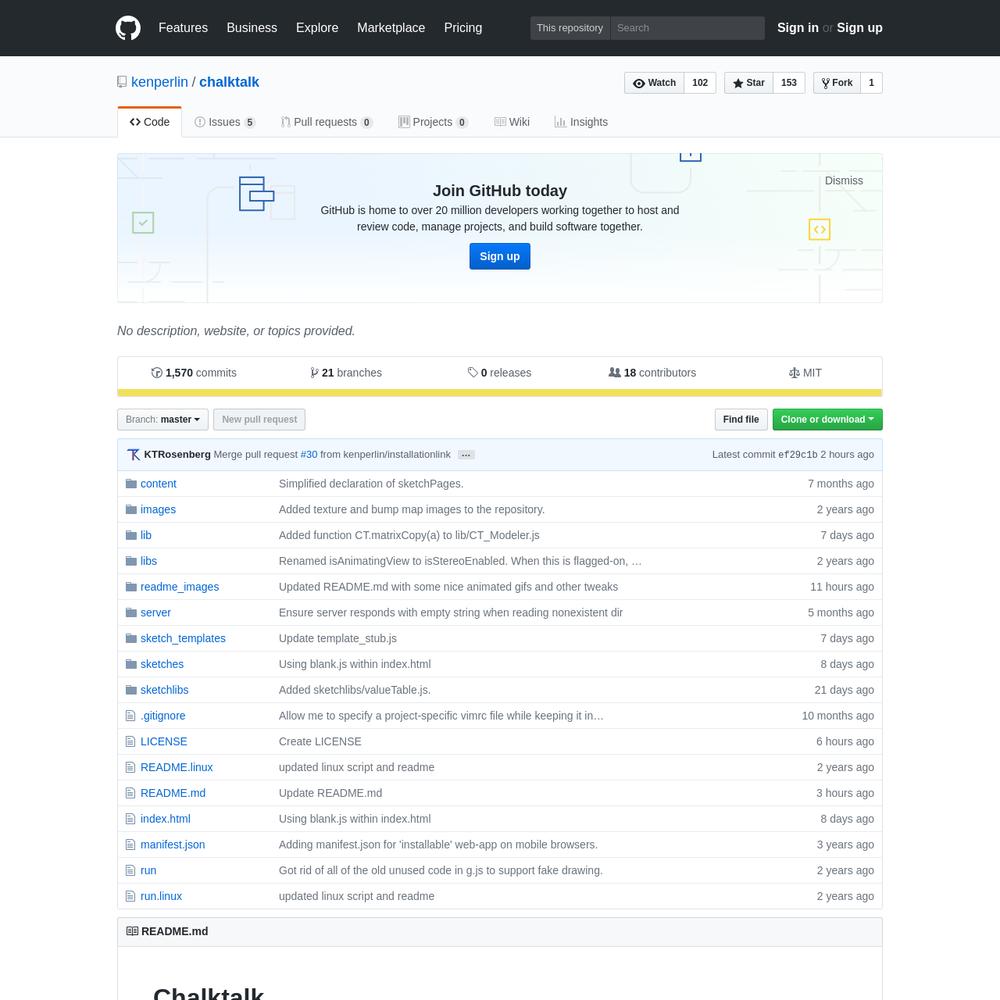Click the Fork button
Image resolution: width=1000 pixels, height=1000 pixels.
[837, 83]
